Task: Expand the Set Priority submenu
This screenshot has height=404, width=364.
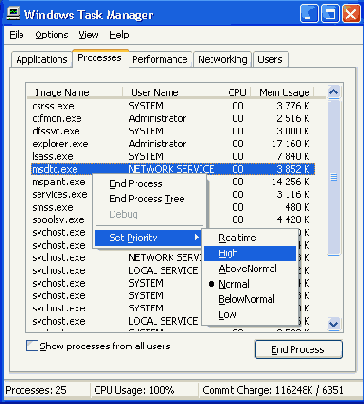Action: (148, 238)
